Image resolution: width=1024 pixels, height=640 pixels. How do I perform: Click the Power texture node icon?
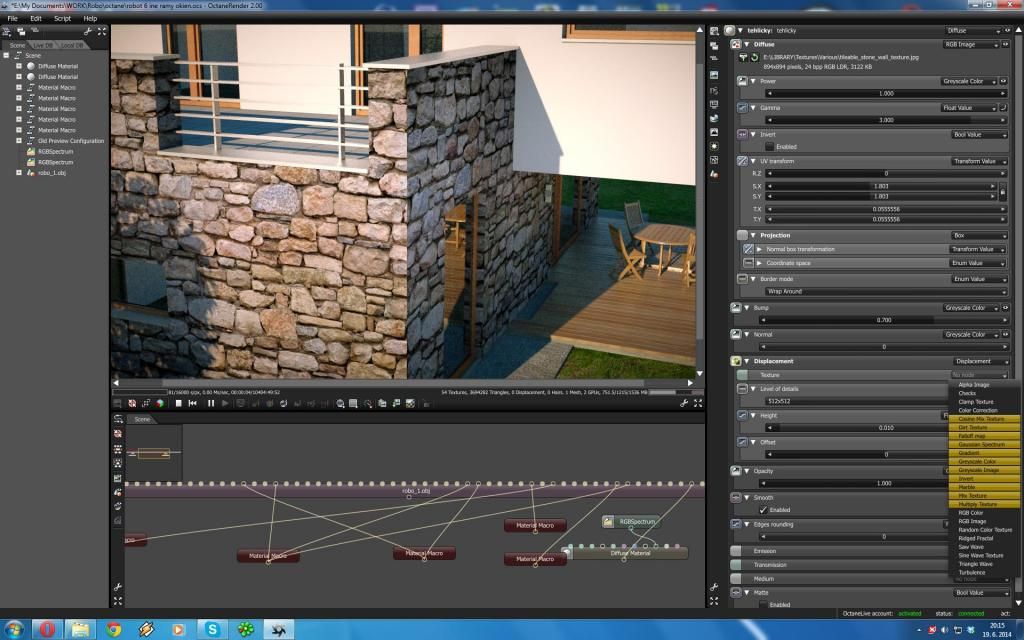(743, 82)
